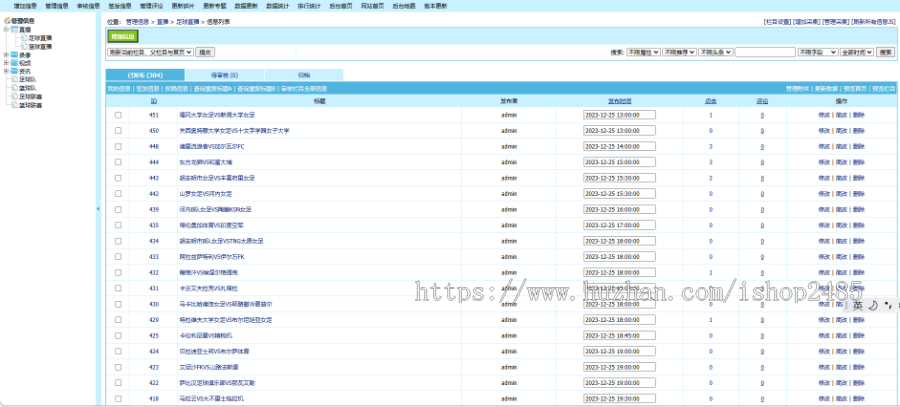Open the 更新数据 link
This screenshot has height=407, width=900.
coord(826,89)
